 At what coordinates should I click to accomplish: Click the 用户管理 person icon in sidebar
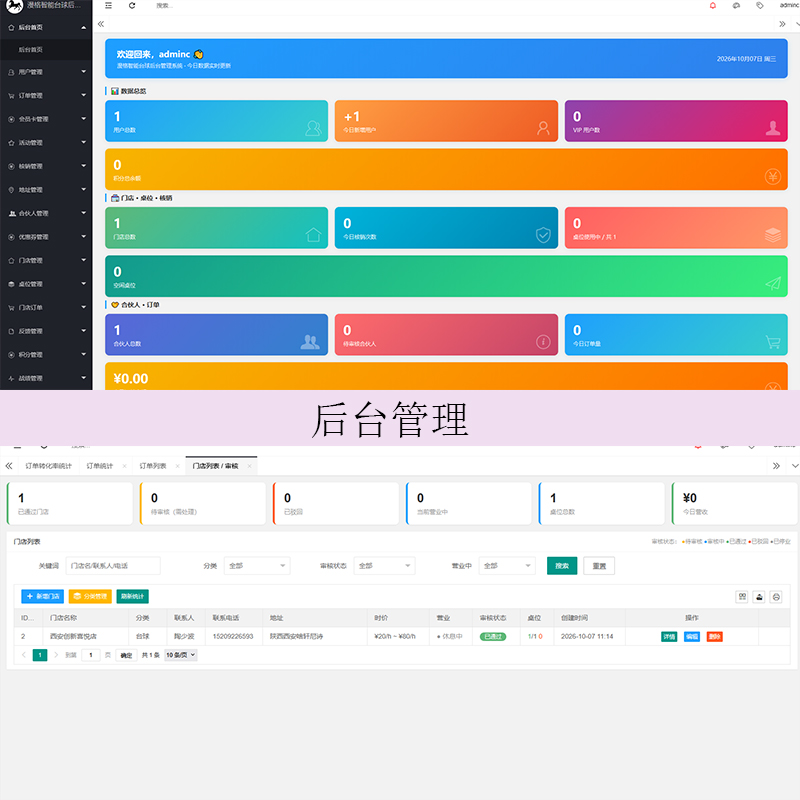click(x=11, y=72)
